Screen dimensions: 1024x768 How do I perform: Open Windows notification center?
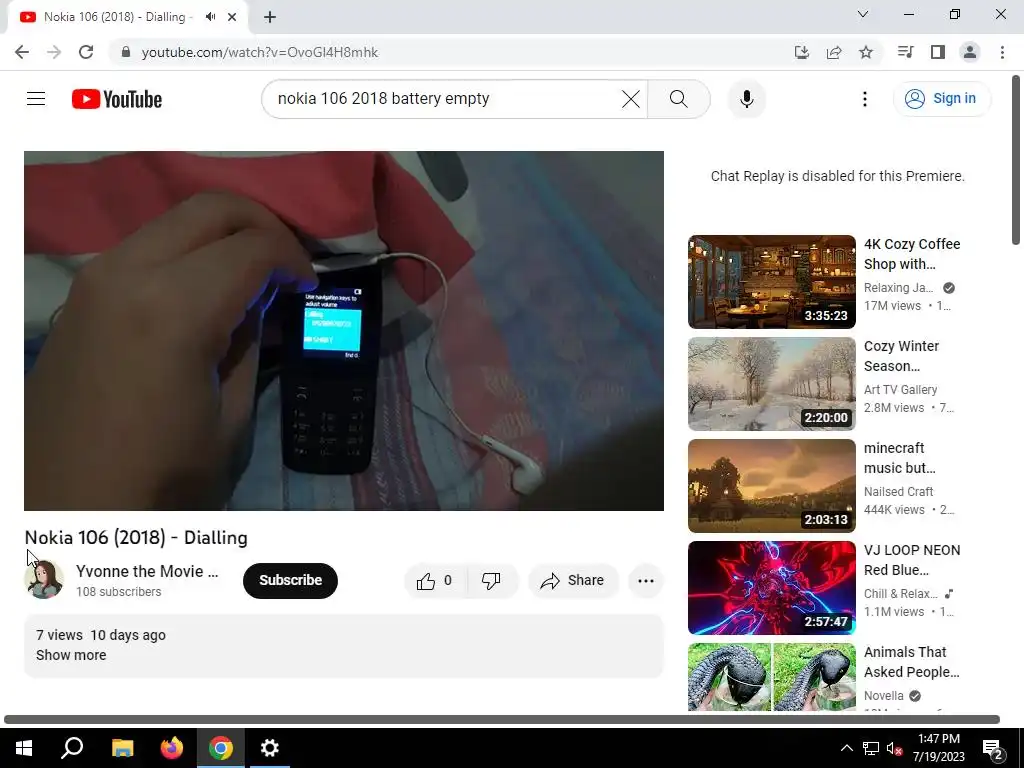pyautogui.click(x=993, y=749)
